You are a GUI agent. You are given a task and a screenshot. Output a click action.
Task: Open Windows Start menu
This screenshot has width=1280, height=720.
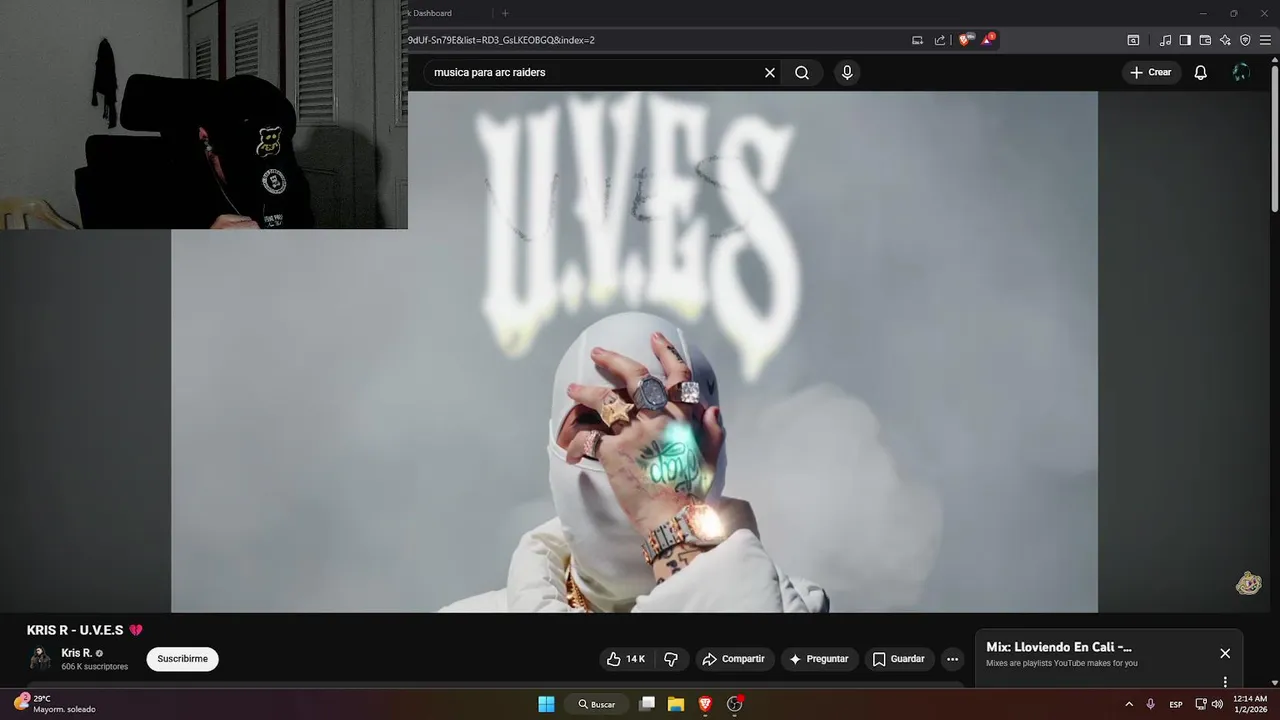(546, 704)
